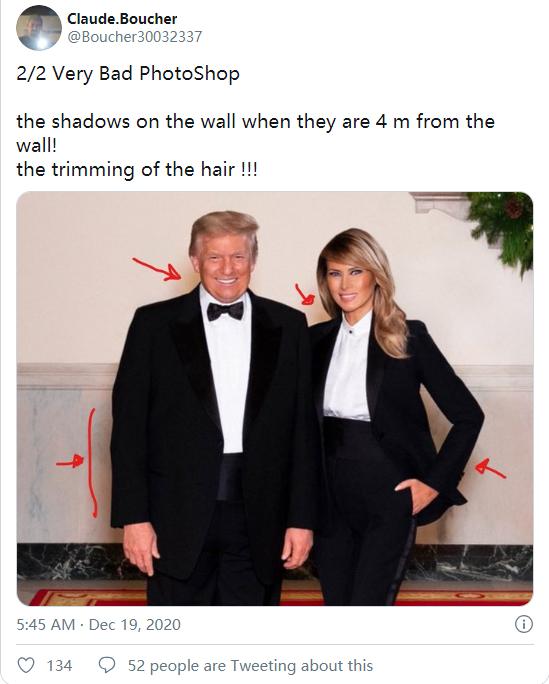Screen dimensions: 549x684
Task: Click the "shadows on the wall" tweet sentence
Action: (256, 133)
